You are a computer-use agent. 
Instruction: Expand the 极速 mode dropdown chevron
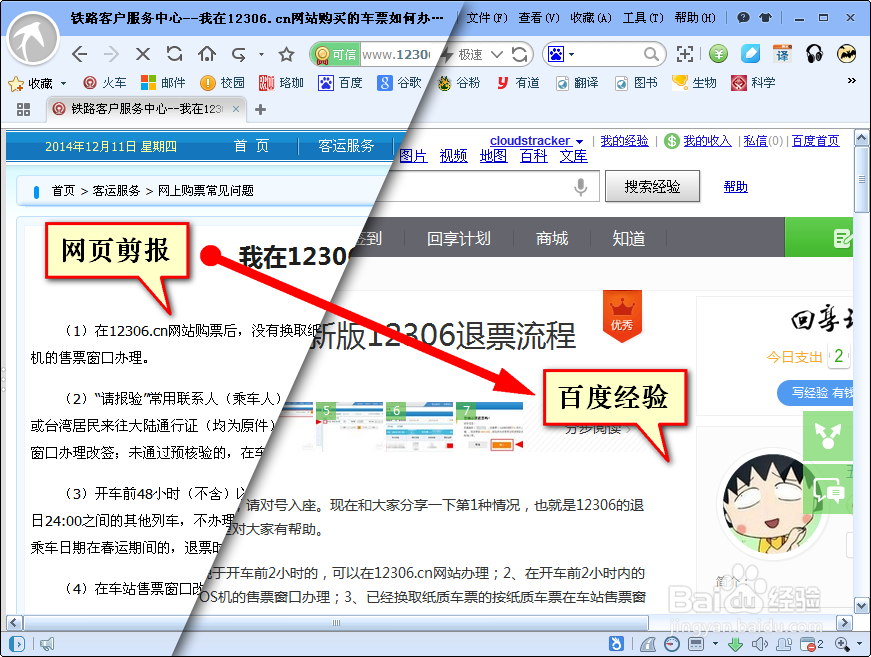pos(497,54)
